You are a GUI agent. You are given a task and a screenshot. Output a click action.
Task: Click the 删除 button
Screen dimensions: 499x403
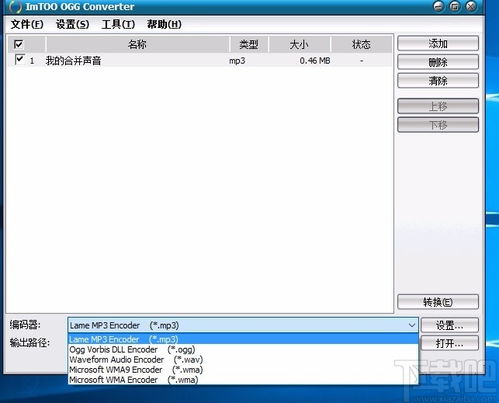coord(438,62)
